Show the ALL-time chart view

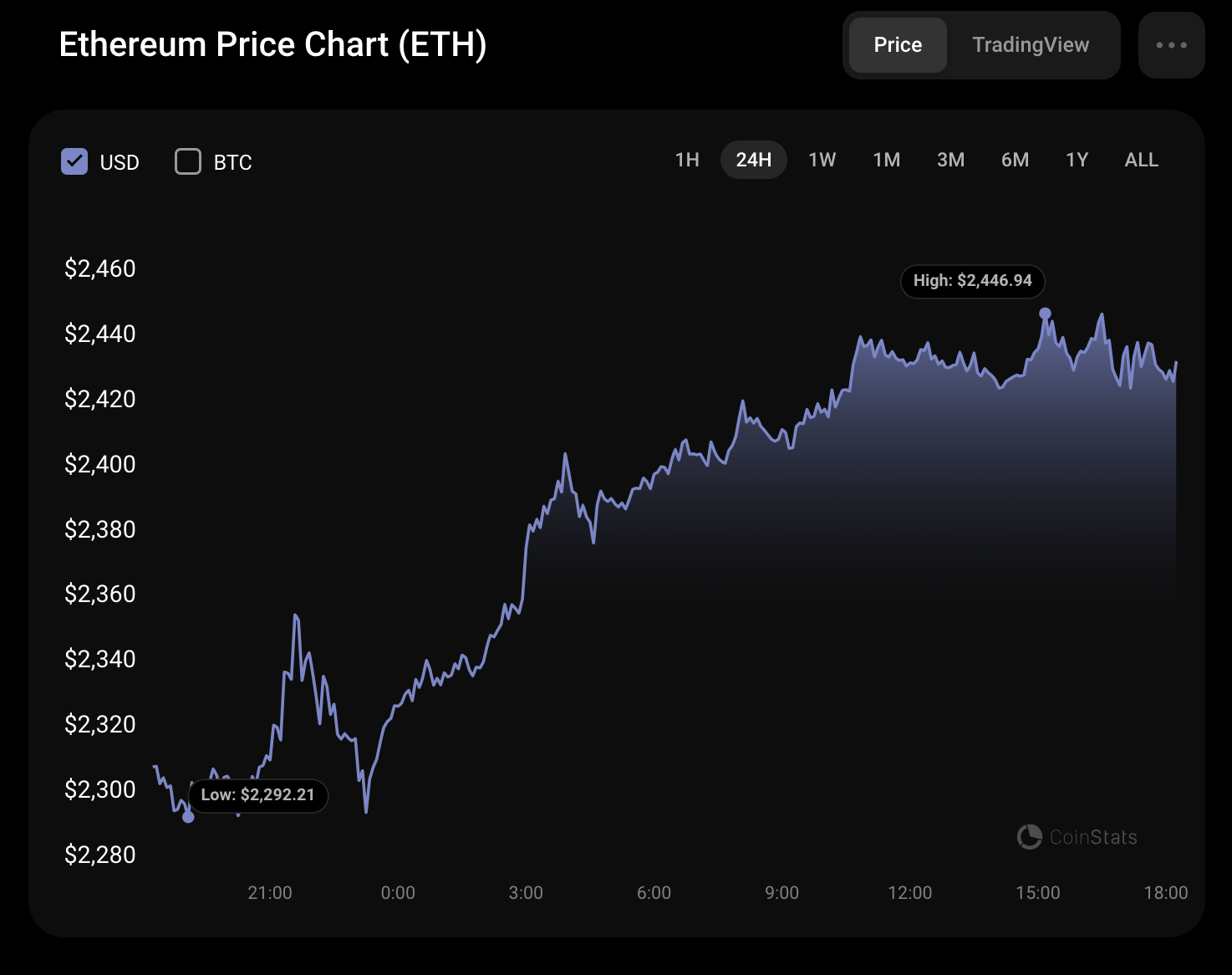[1141, 160]
